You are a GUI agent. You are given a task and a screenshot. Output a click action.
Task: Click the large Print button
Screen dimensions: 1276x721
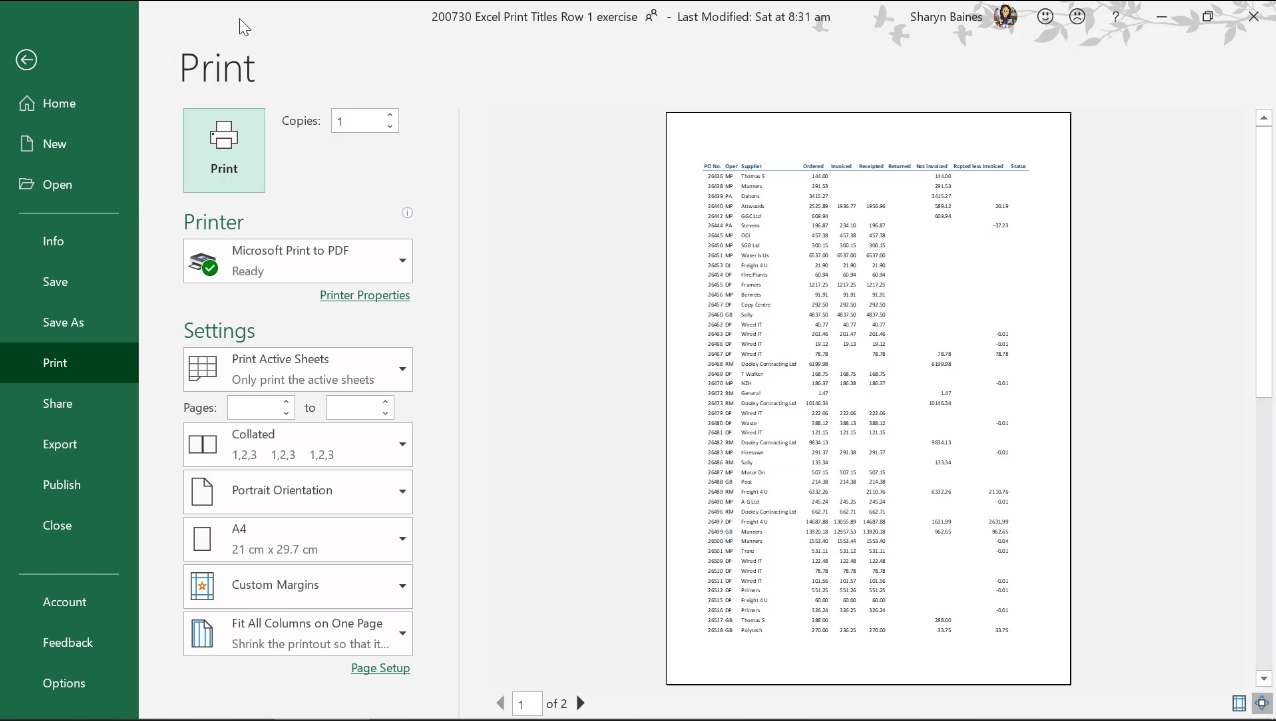click(x=224, y=150)
